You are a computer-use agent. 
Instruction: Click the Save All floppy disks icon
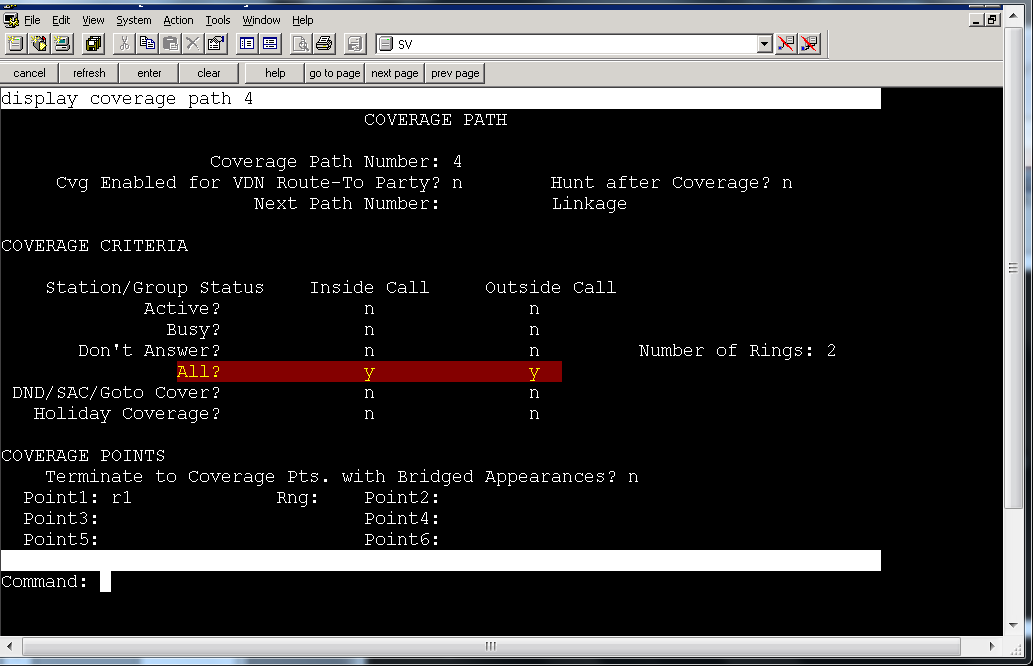94,44
